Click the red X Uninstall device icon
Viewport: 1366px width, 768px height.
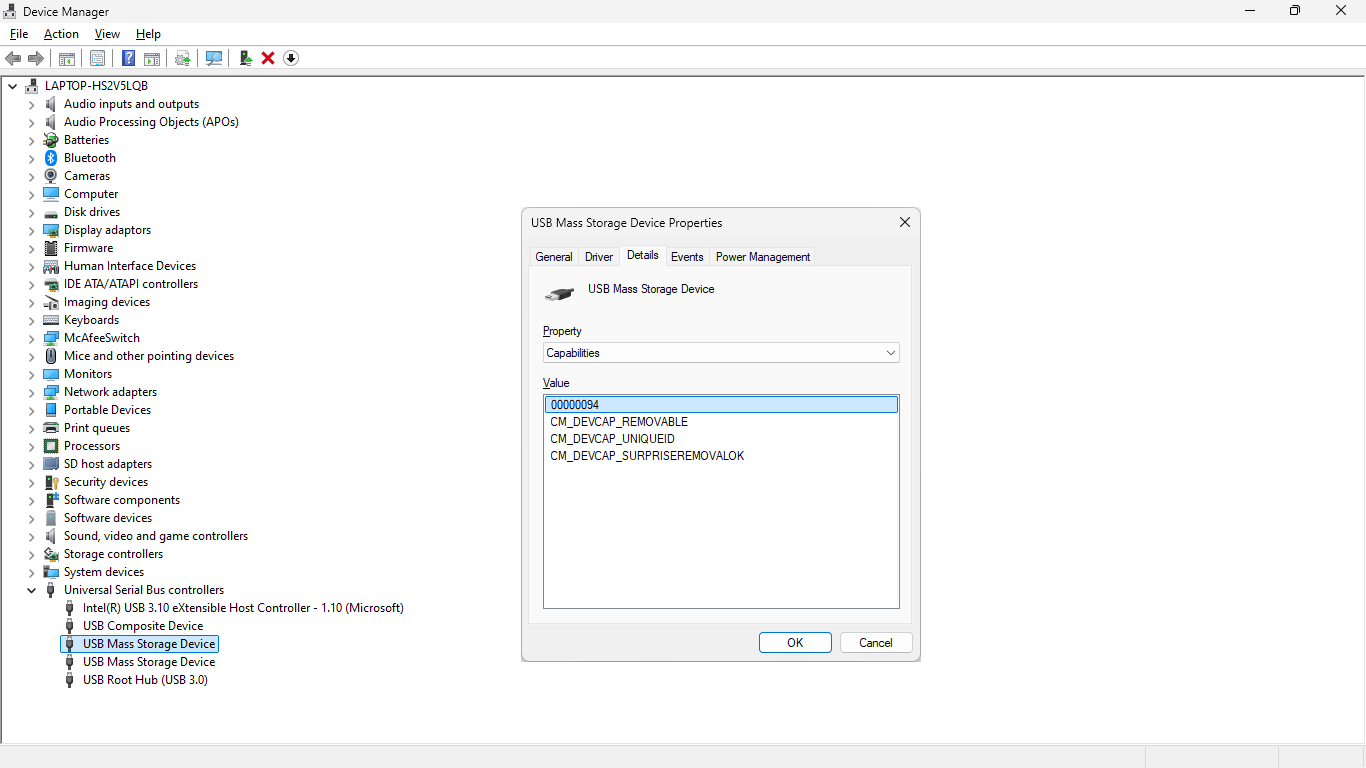[268, 58]
